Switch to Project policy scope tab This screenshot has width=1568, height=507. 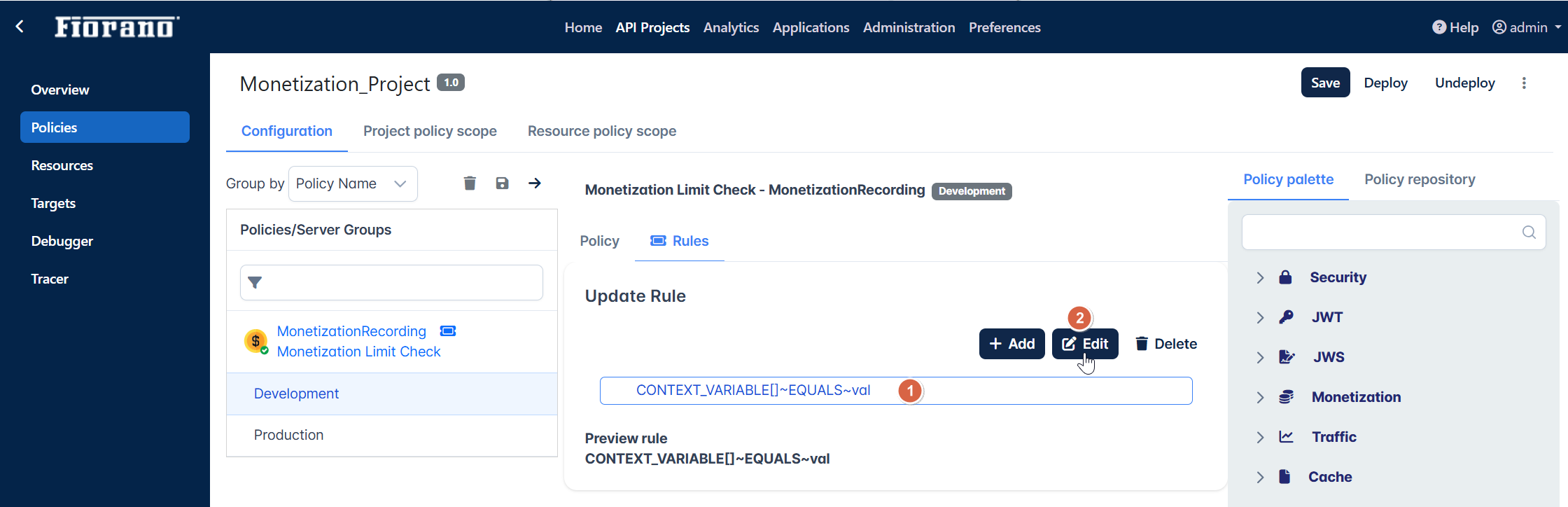pyautogui.click(x=430, y=131)
